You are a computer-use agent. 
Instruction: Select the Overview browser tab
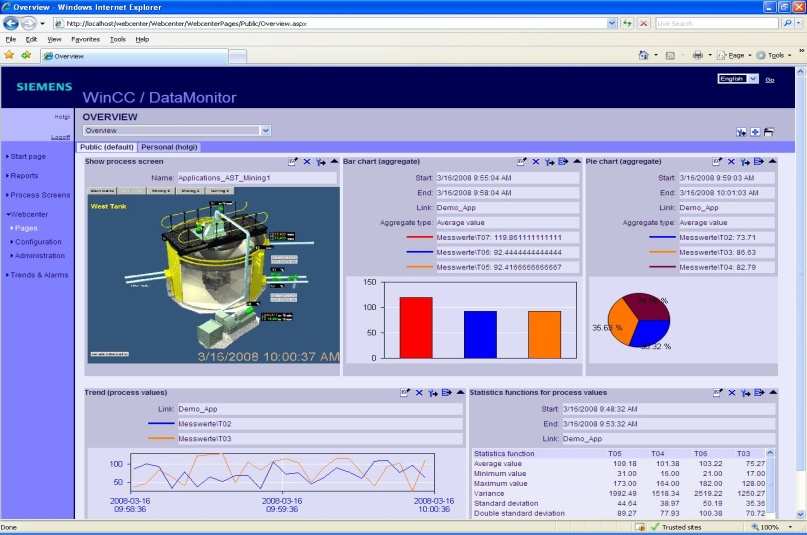click(x=134, y=56)
